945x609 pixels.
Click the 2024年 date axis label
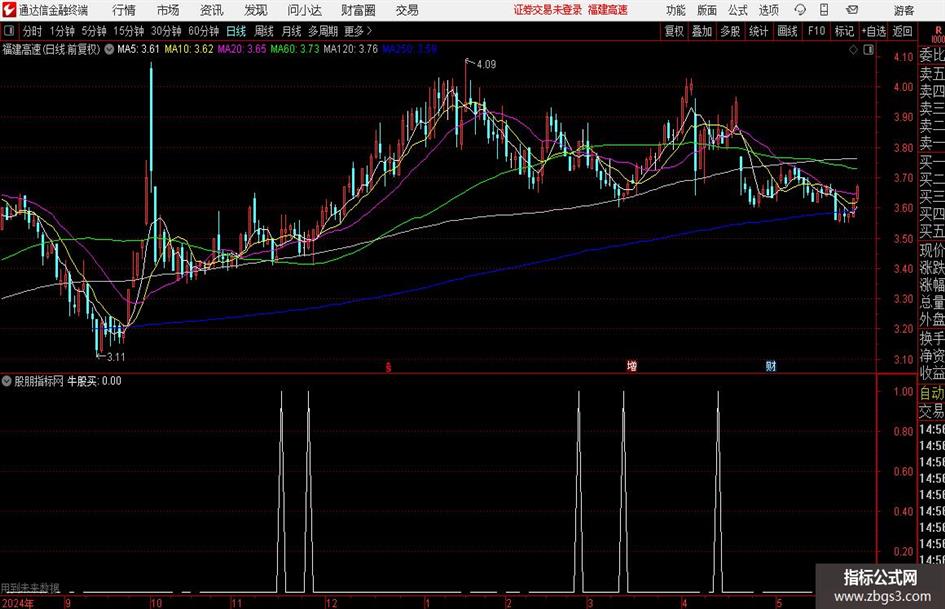[x=17, y=603]
